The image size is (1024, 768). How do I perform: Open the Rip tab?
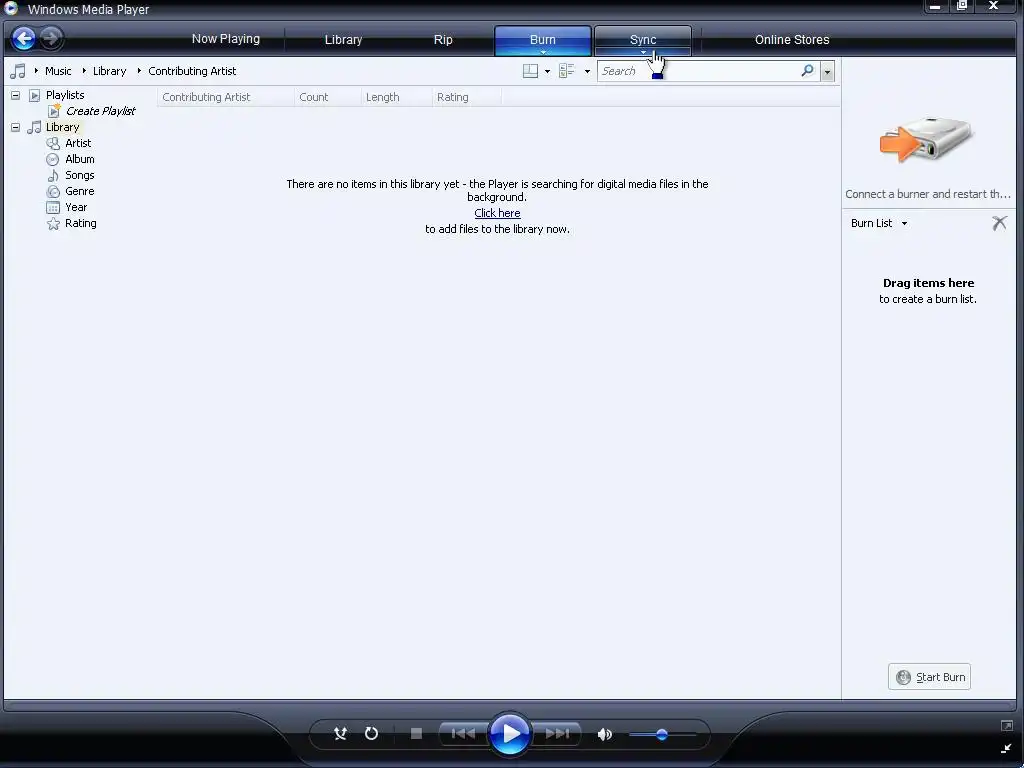coord(443,40)
